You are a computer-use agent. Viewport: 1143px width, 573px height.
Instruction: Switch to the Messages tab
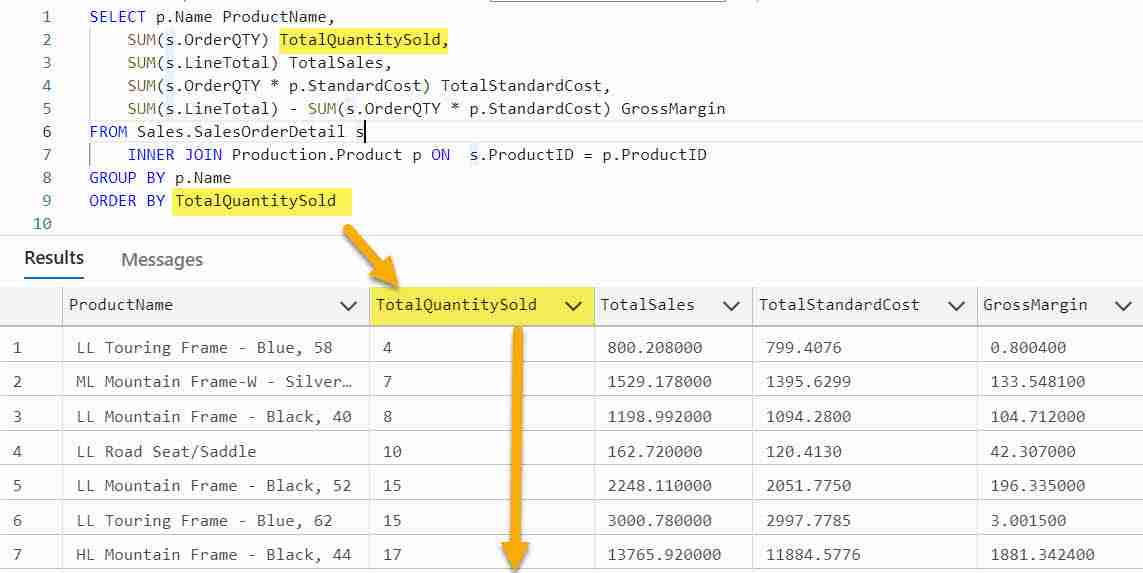(x=162, y=260)
